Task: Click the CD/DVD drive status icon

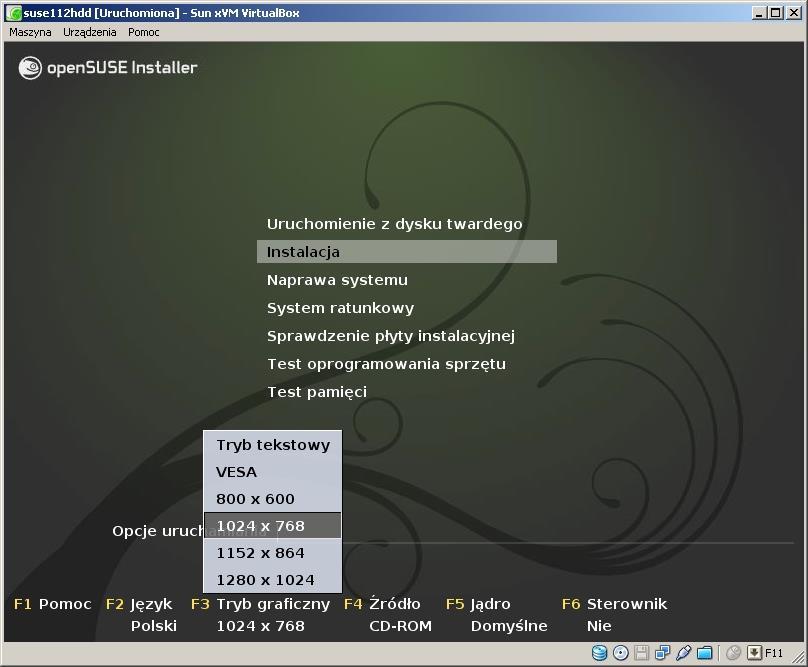Action: 621,653
